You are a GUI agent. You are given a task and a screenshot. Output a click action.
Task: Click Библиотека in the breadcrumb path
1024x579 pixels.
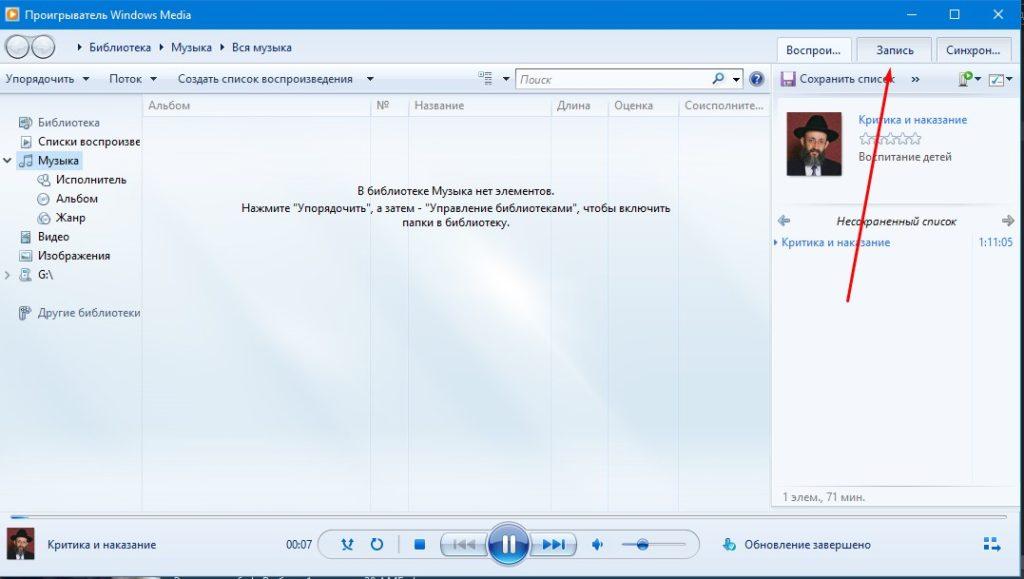point(120,47)
